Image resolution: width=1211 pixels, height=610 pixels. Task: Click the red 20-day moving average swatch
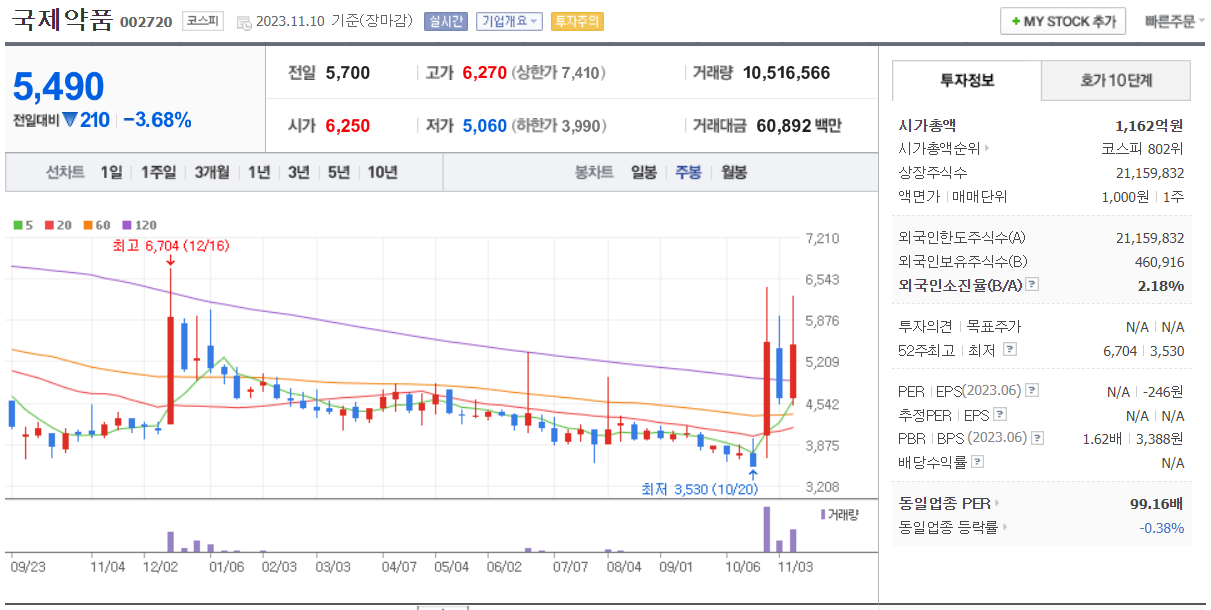click(49, 225)
